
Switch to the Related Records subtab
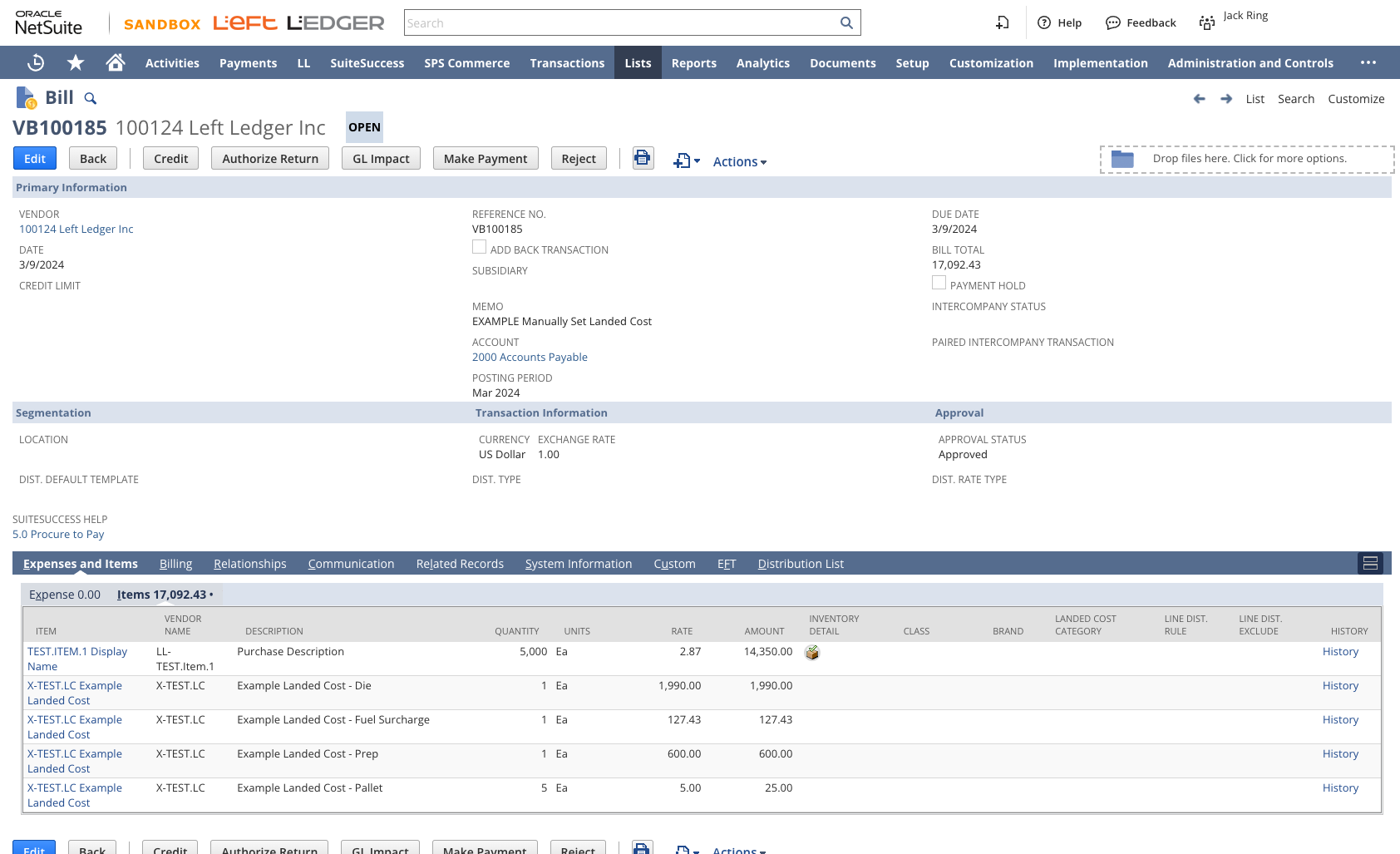460,563
